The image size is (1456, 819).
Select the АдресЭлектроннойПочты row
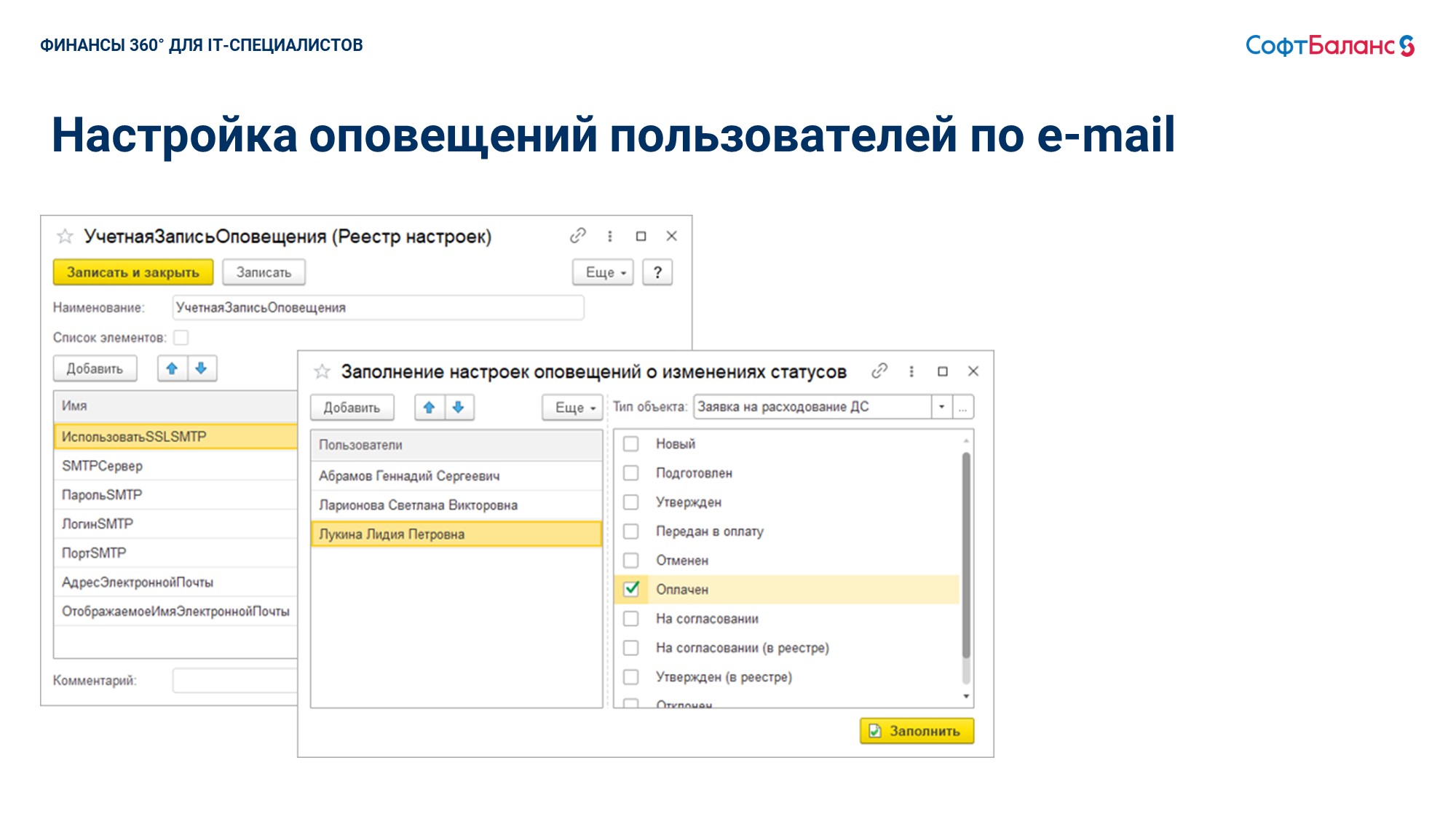(x=175, y=582)
